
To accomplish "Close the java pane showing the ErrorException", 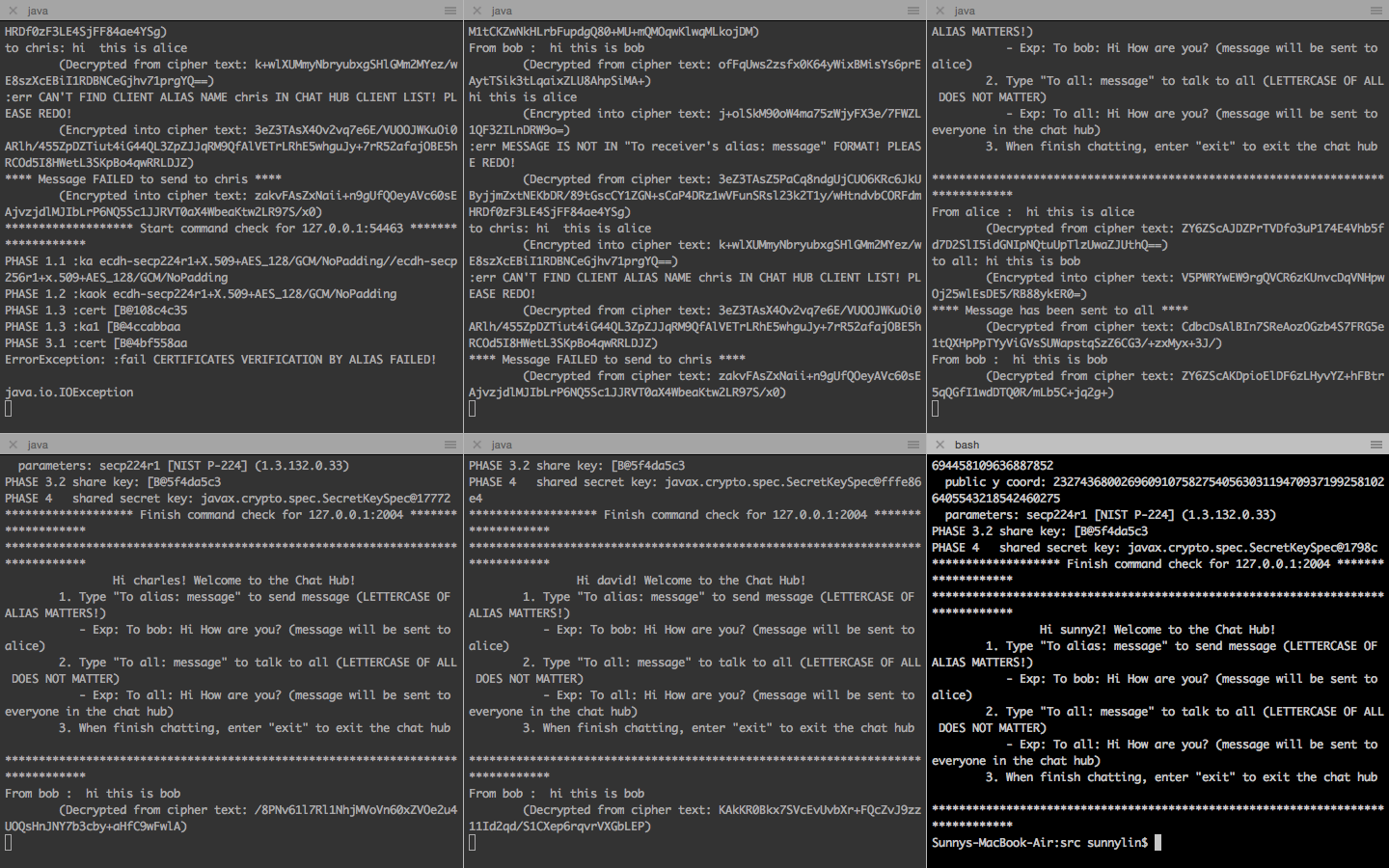I will point(13,11).
